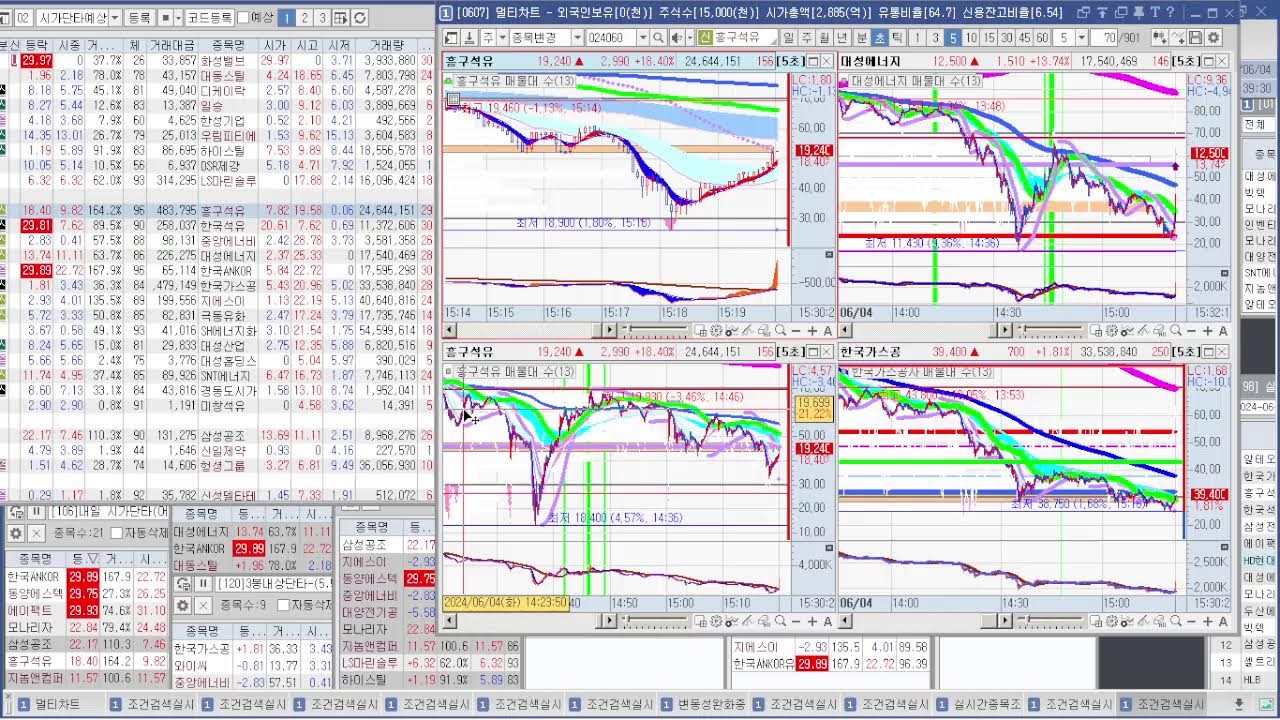This screenshot has height=720, width=1280.
Task: Click the stop square icon in watchlist toolbar
Action: coord(166,18)
